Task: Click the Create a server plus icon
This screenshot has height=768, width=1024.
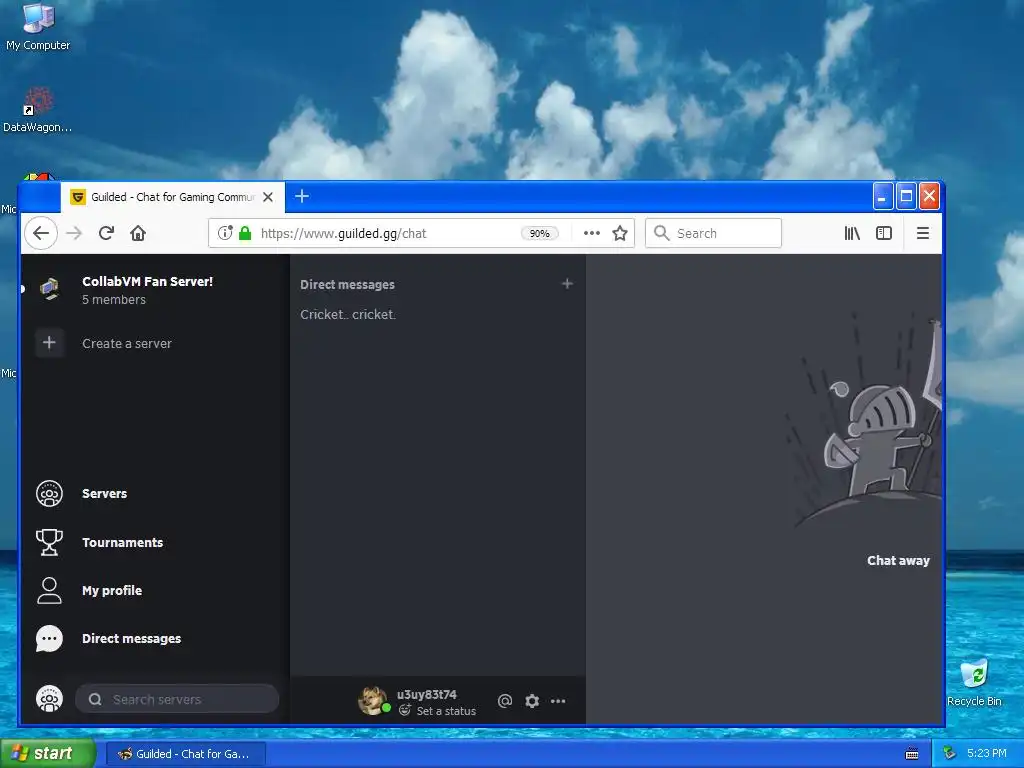Action: point(49,343)
